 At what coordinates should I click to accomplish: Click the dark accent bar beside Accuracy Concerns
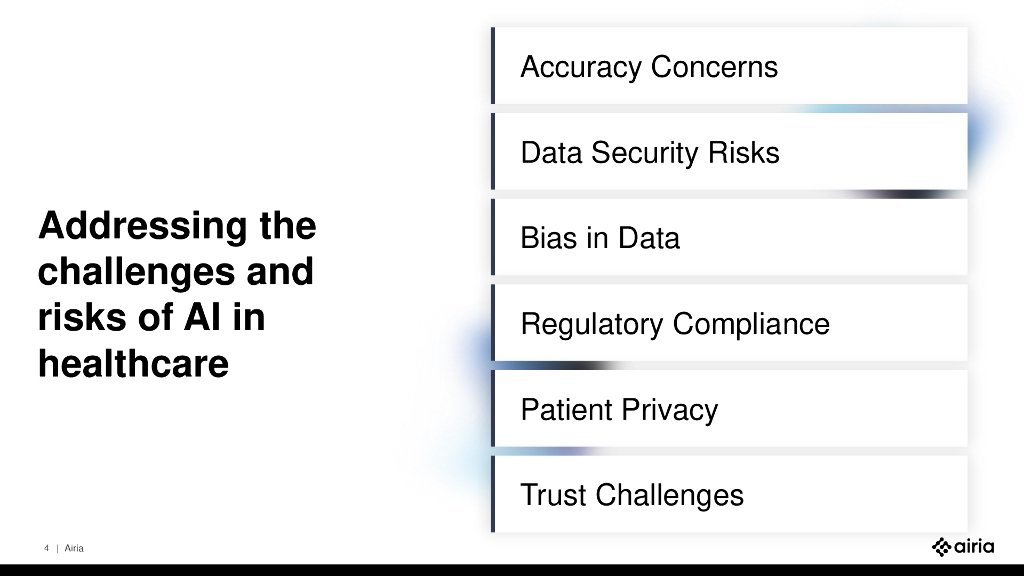(493, 66)
